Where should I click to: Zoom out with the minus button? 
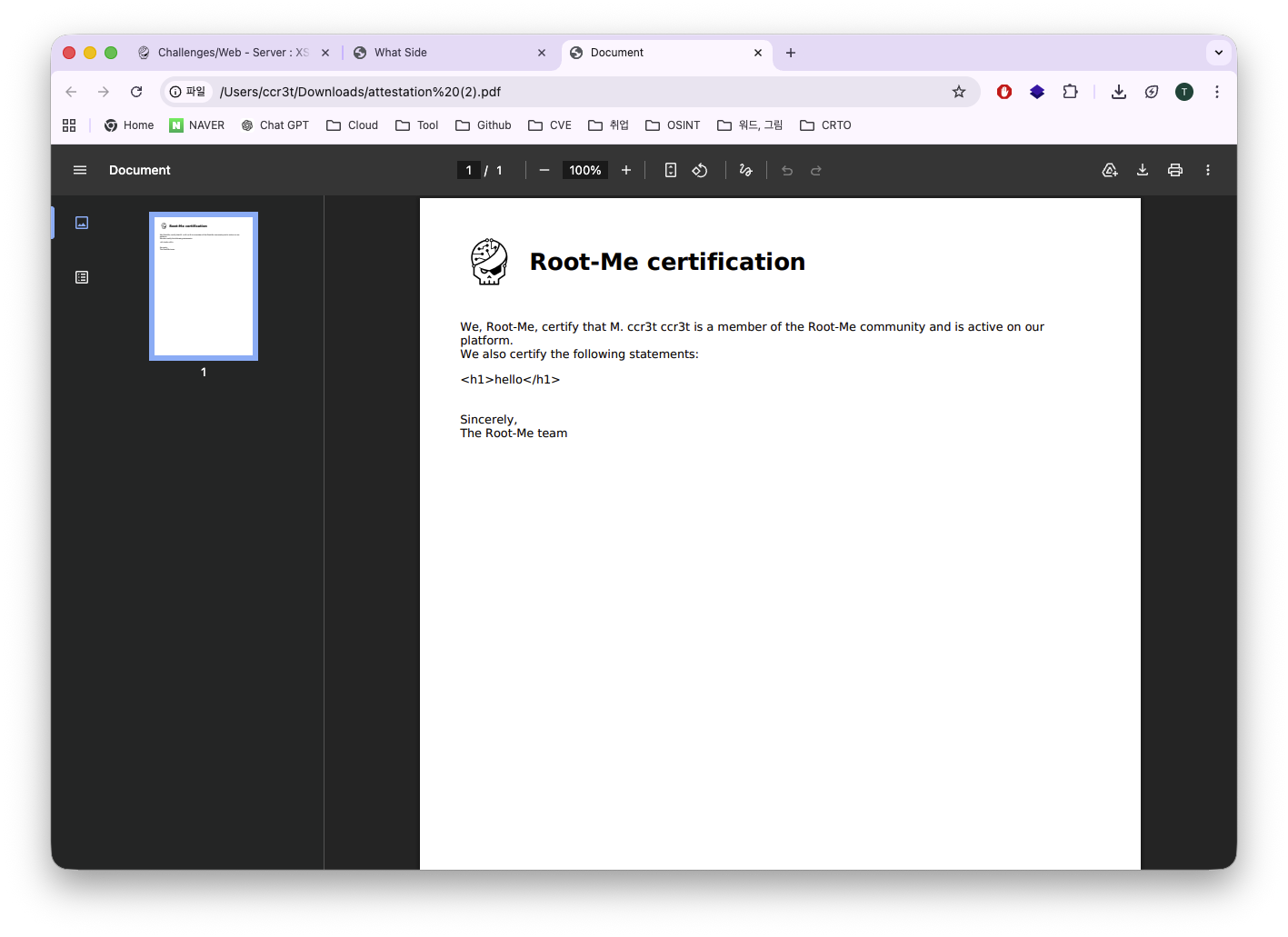tap(544, 170)
